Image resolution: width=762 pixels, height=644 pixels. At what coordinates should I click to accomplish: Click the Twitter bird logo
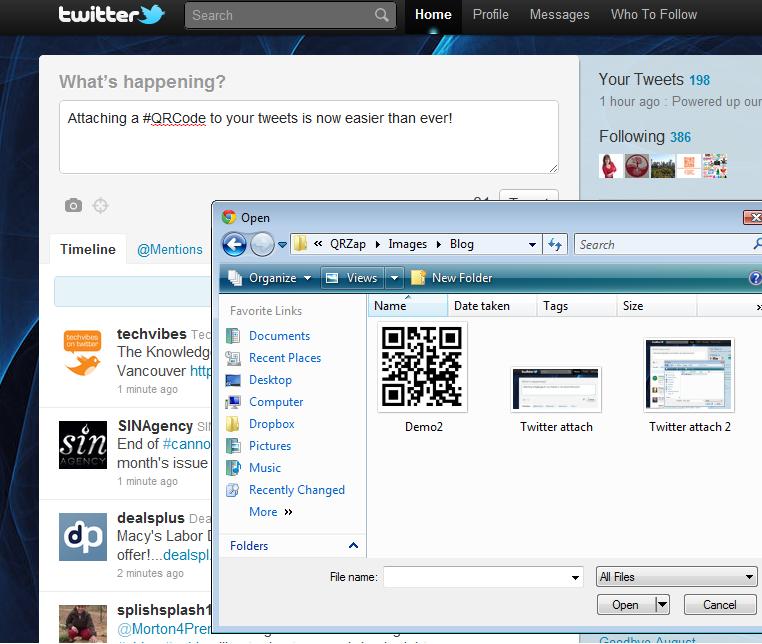click(151, 14)
